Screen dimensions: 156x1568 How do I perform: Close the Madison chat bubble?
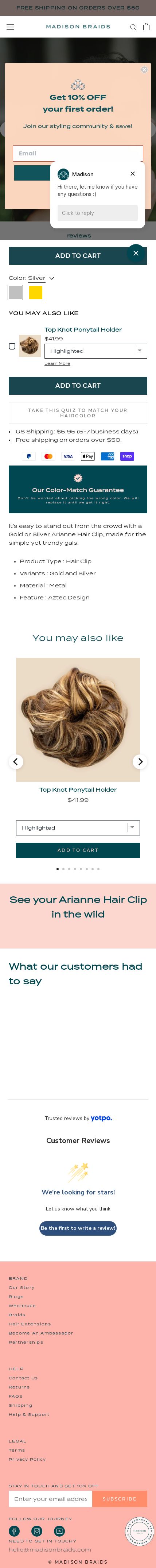(132, 174)
